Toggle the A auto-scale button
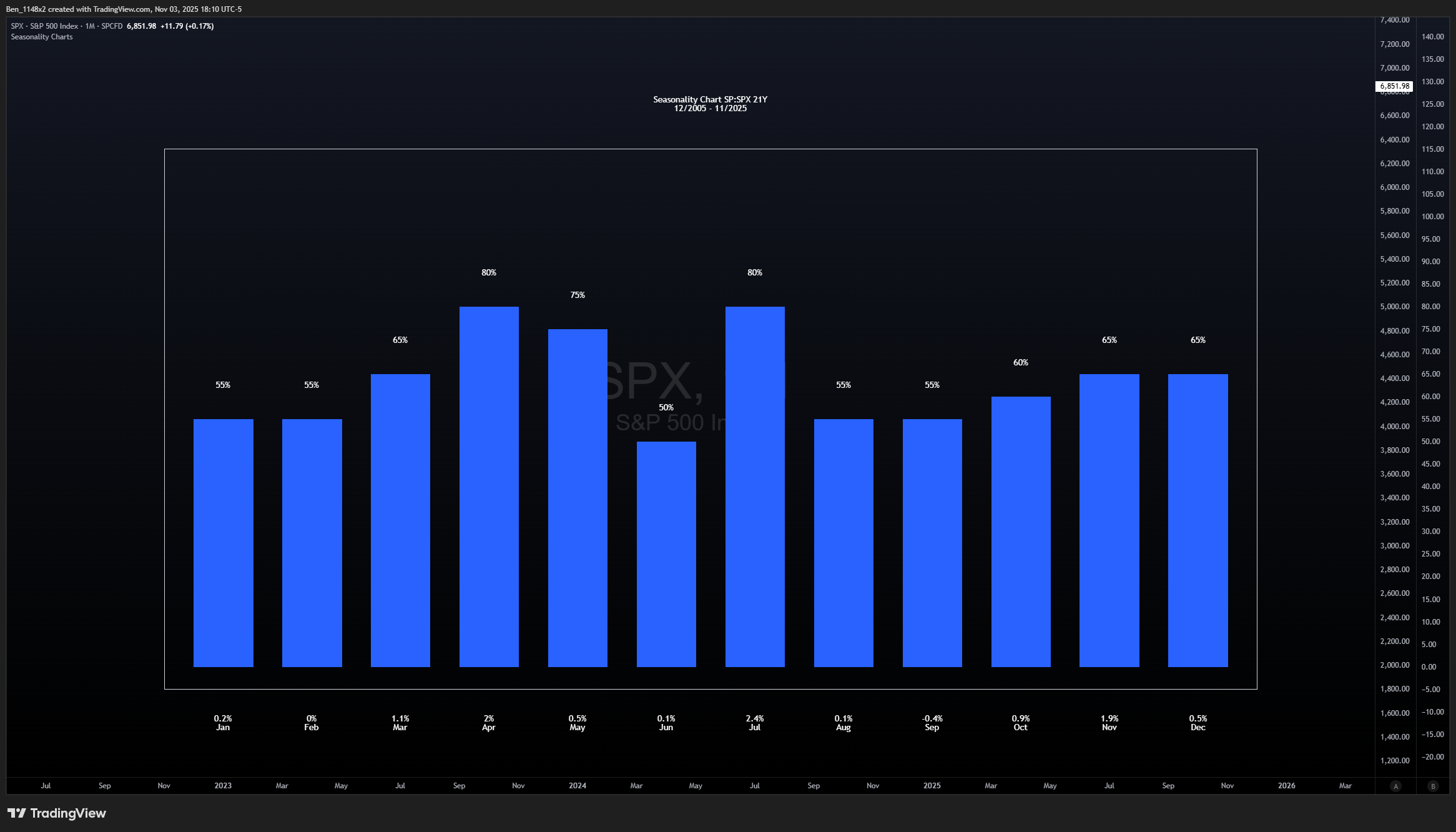Image resolution: width=1456 pixels, height=832 pixels. 1395,786
